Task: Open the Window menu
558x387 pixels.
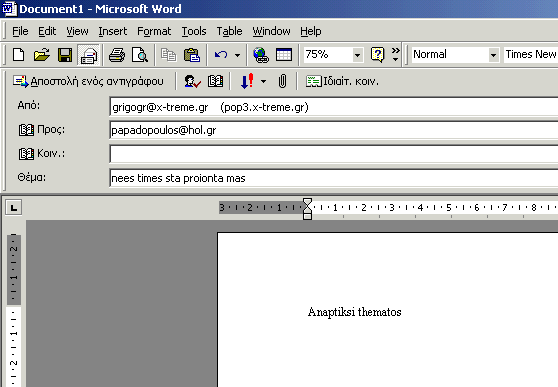Action: [x=272, y=31]
